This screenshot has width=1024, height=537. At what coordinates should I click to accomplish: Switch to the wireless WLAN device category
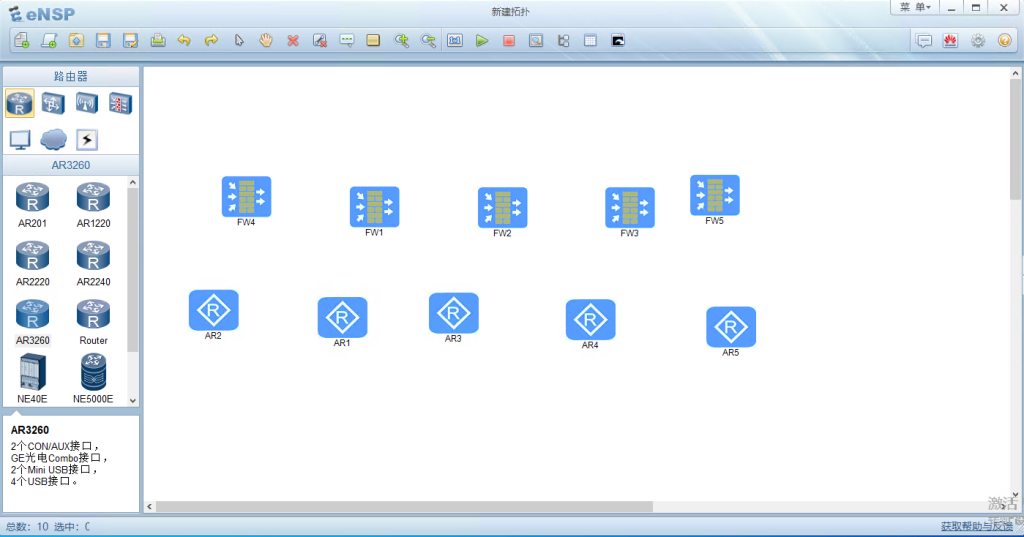tap(86, 103)
